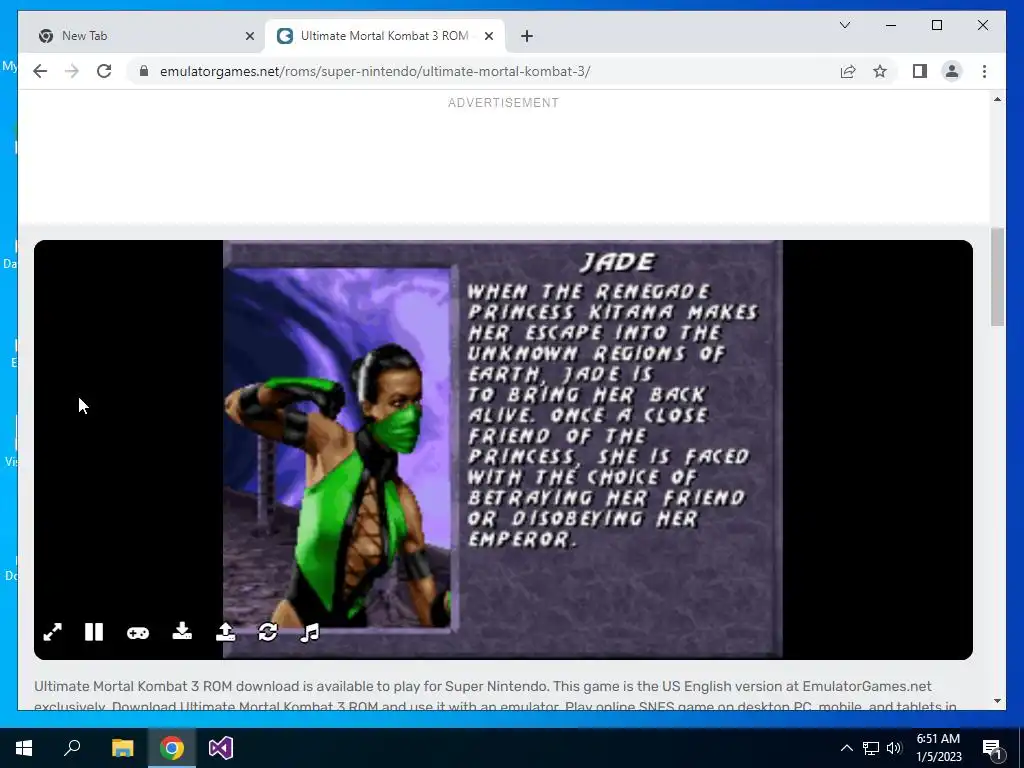Click the scrollbar down arrow

(997, 701)
